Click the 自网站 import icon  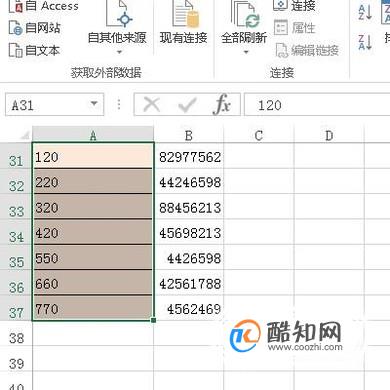click(x=16, y=28)
